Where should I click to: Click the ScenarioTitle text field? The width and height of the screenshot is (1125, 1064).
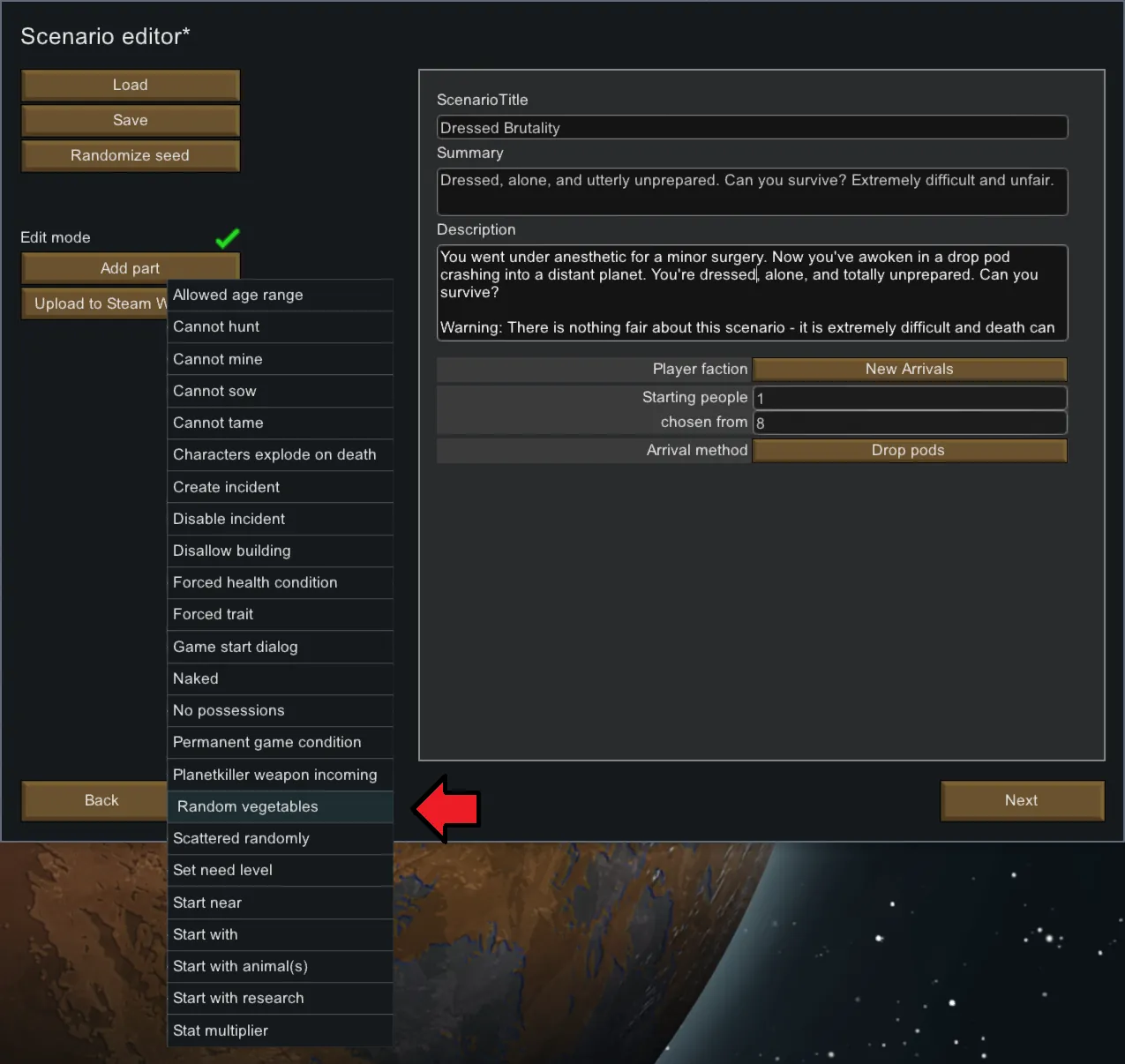click(752, 128)
